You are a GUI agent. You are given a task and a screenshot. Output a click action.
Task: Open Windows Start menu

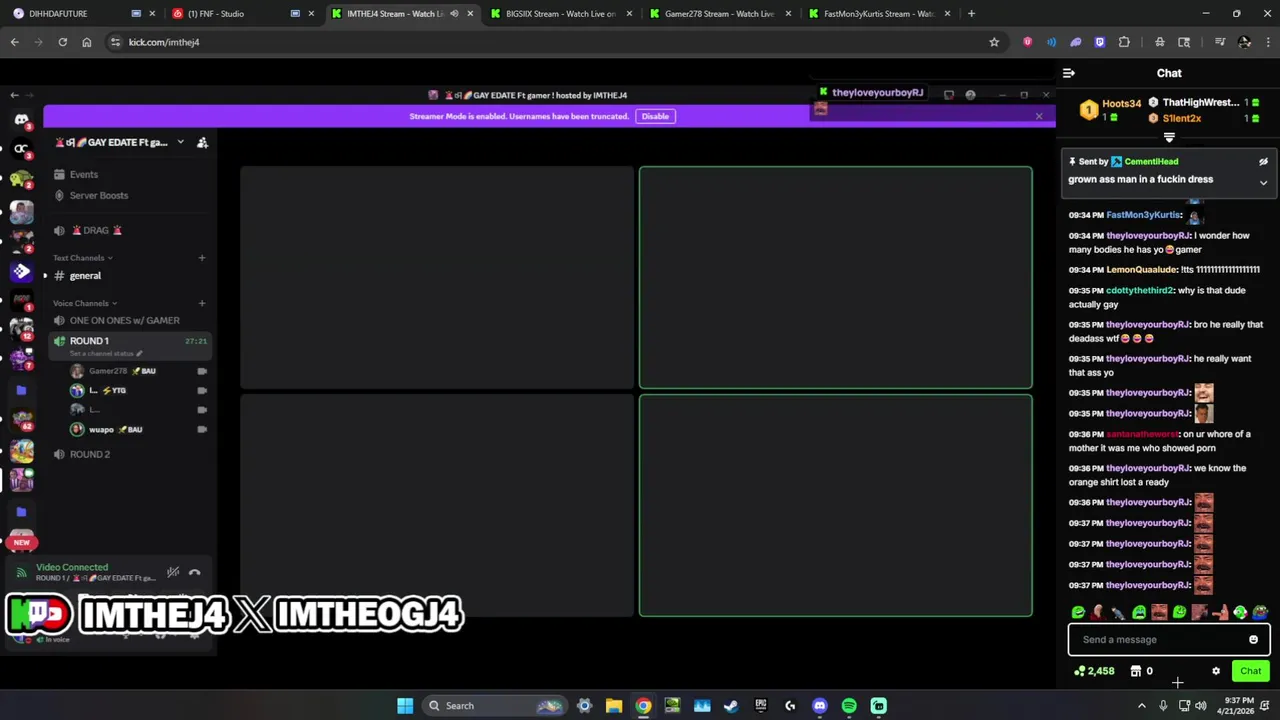tap(405, 706)
